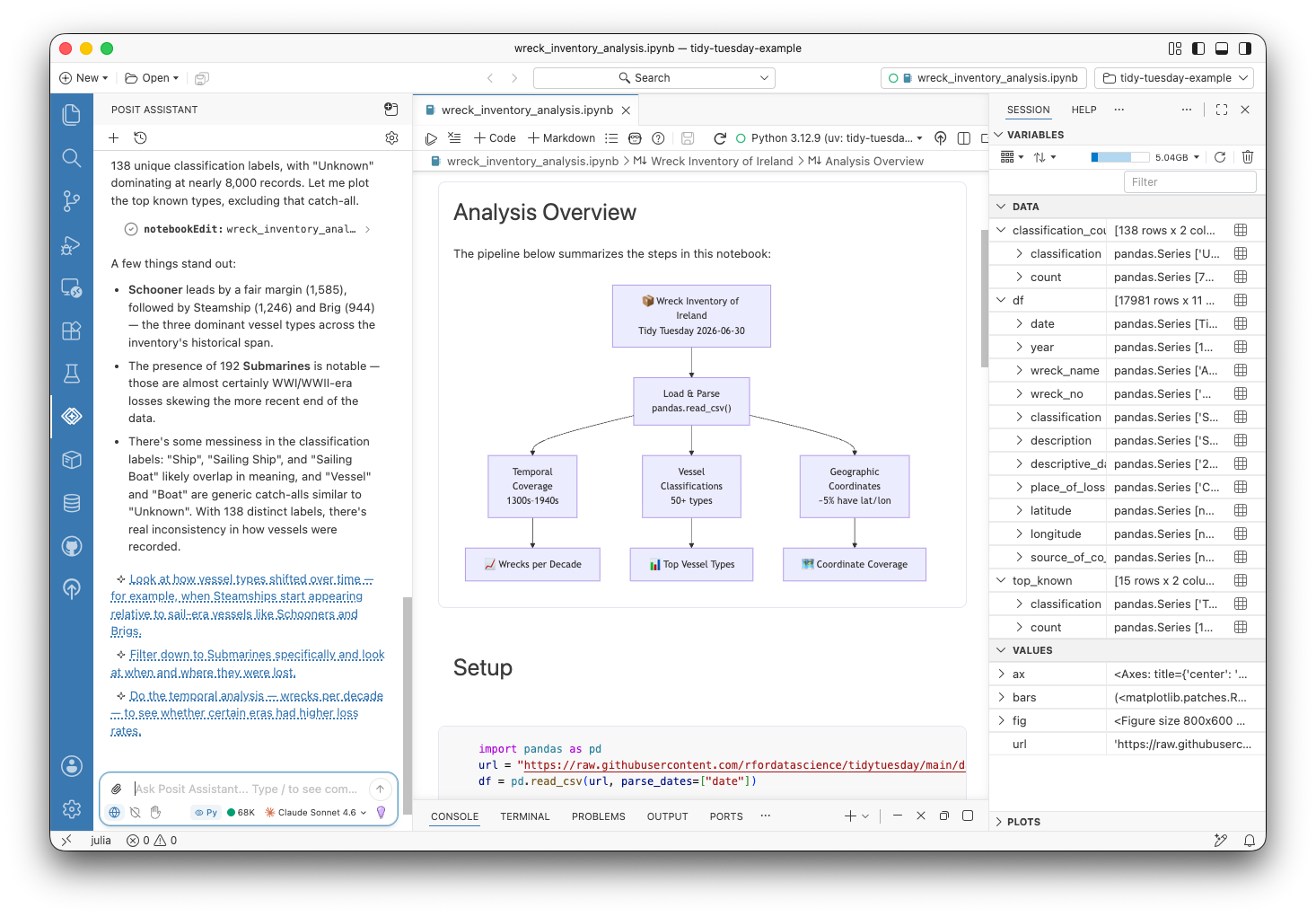Image resolution: width=1316 pixels, height=917 pixels.
Task: Expand the notebookEdit tool call row
Action: 247,229
